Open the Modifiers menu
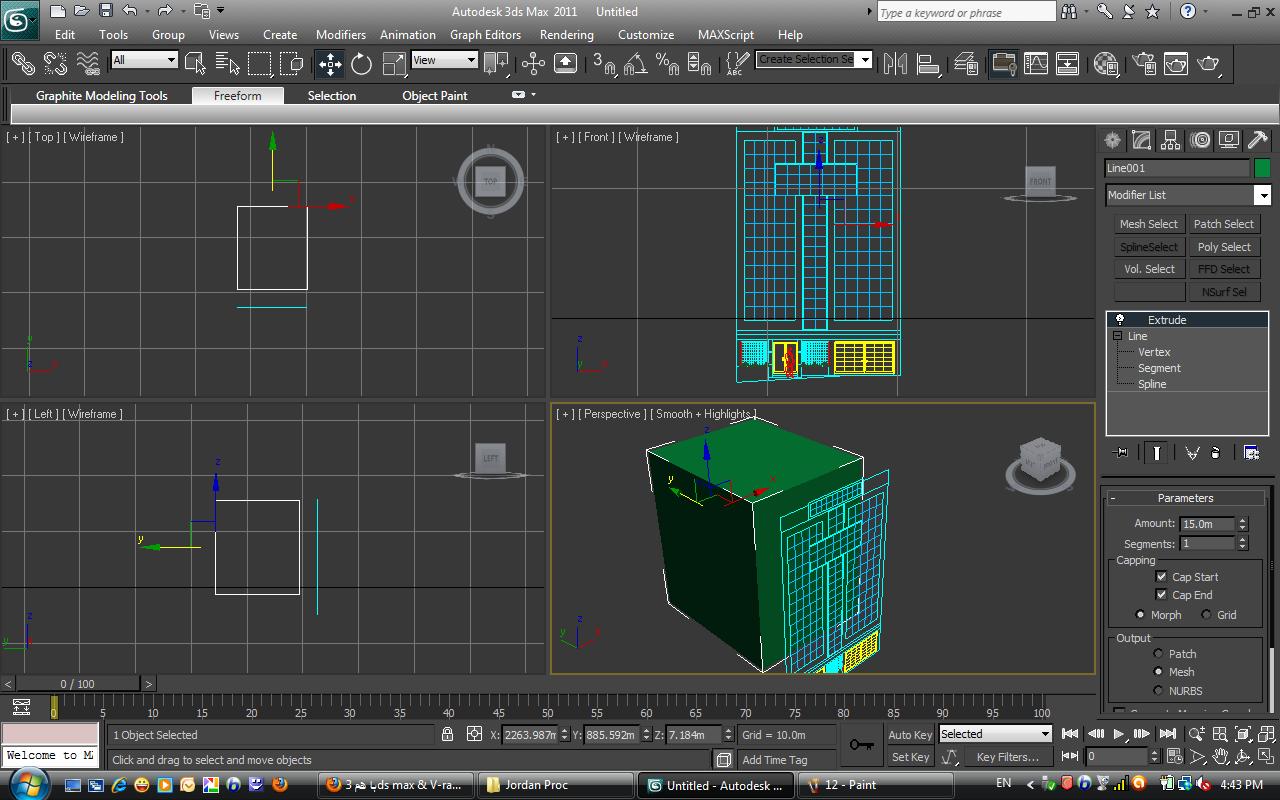 340,34
